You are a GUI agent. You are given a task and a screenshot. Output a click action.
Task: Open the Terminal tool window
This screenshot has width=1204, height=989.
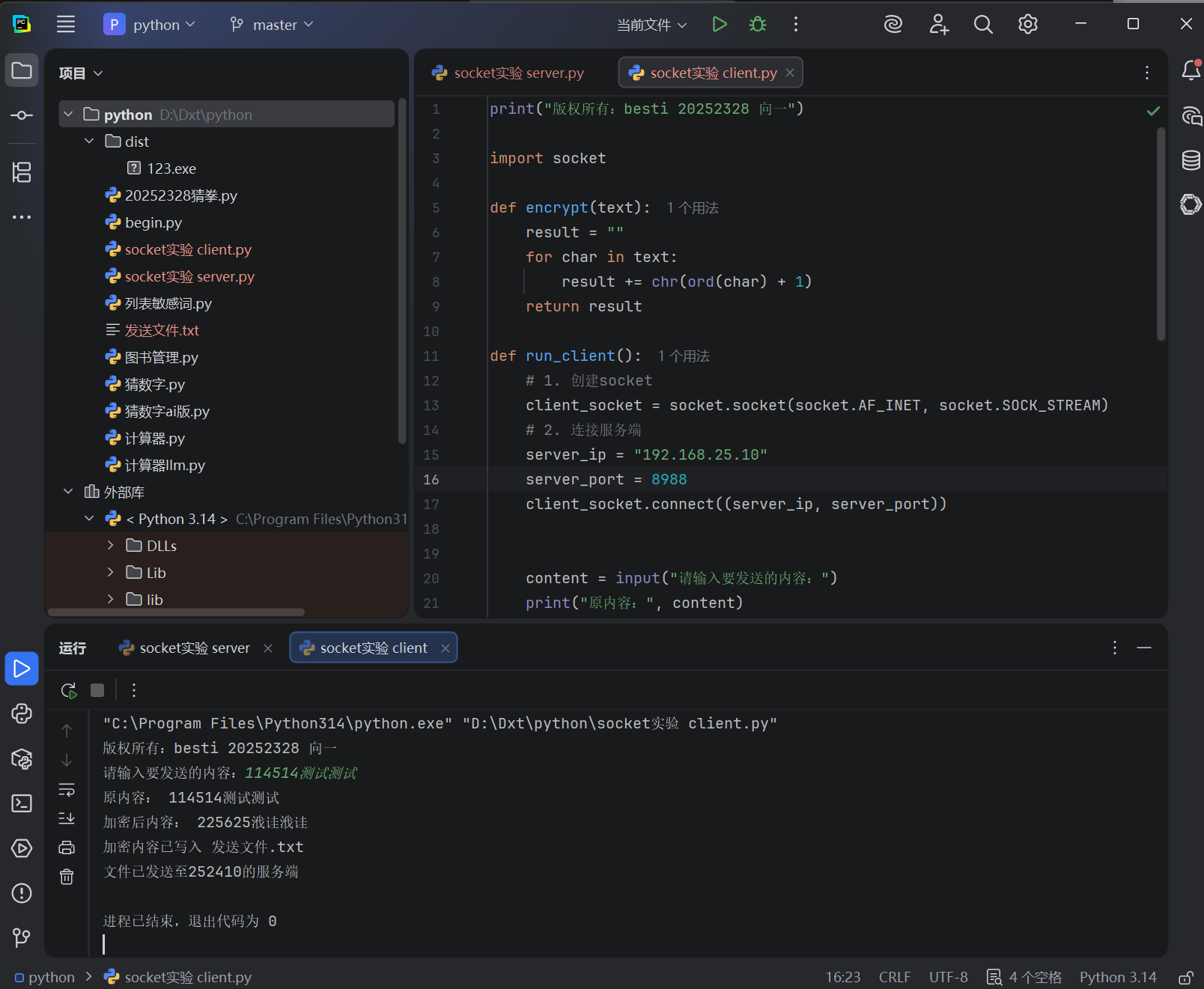[x=22, y=803]
